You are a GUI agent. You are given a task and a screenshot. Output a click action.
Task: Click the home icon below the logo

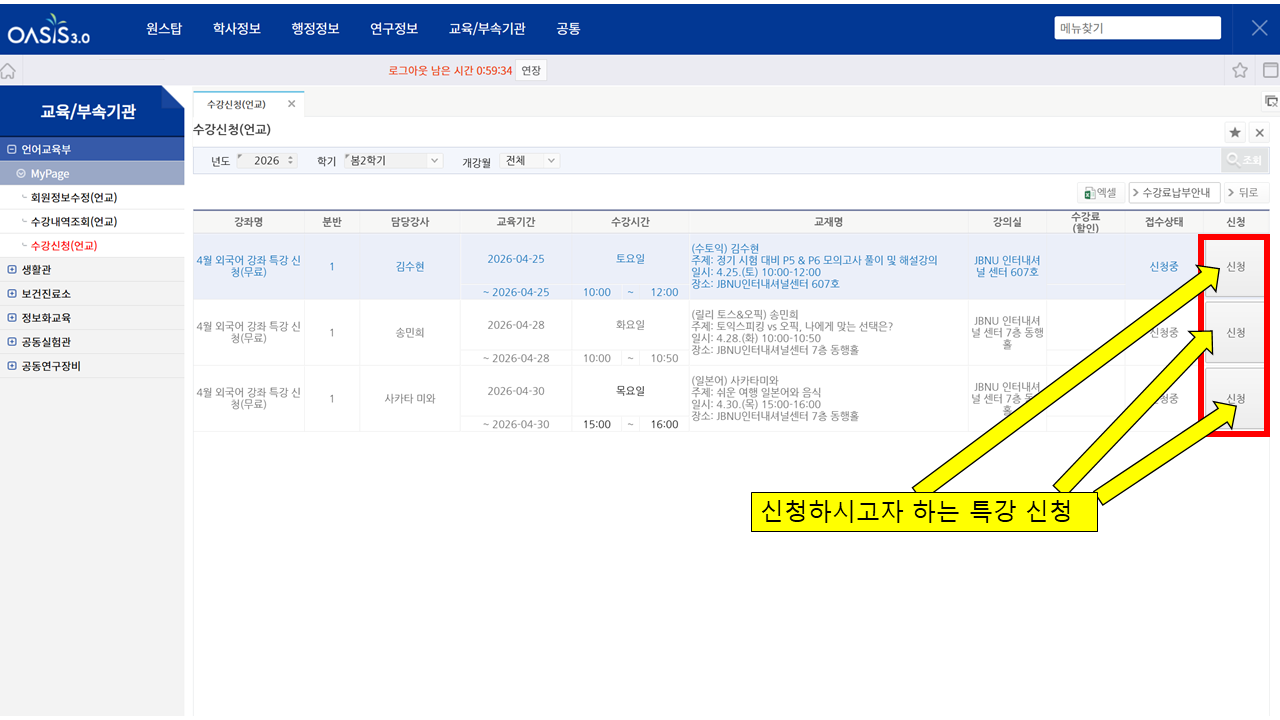tap(8, 71)
